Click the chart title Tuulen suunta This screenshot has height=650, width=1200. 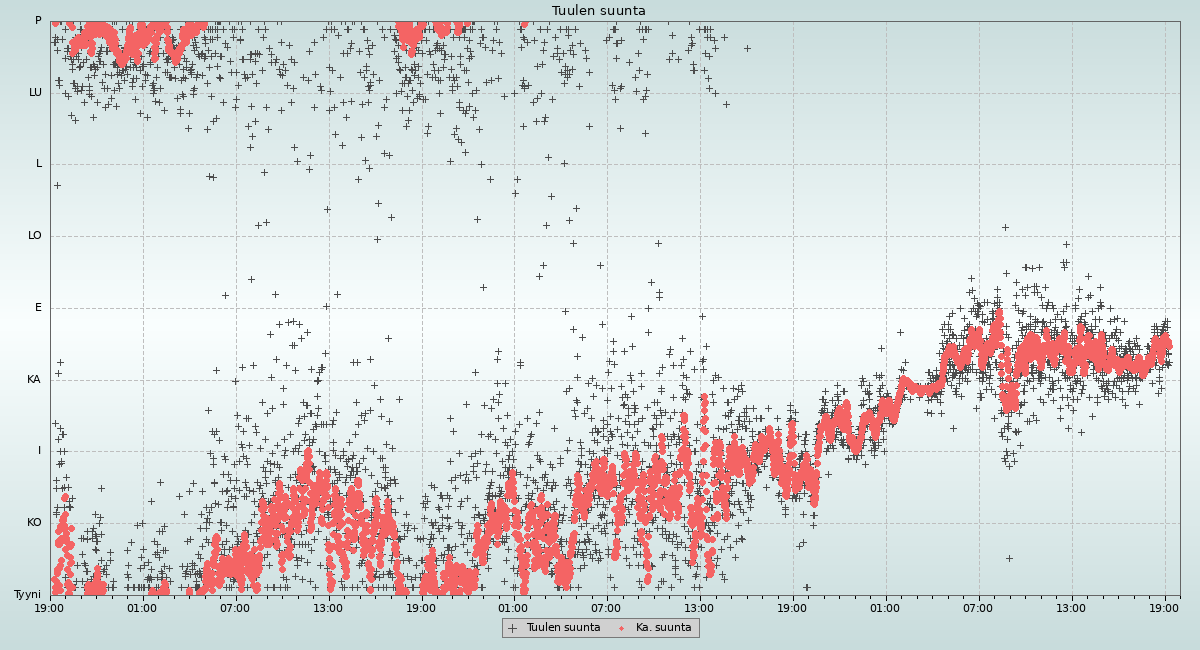[x=599, y=11]
